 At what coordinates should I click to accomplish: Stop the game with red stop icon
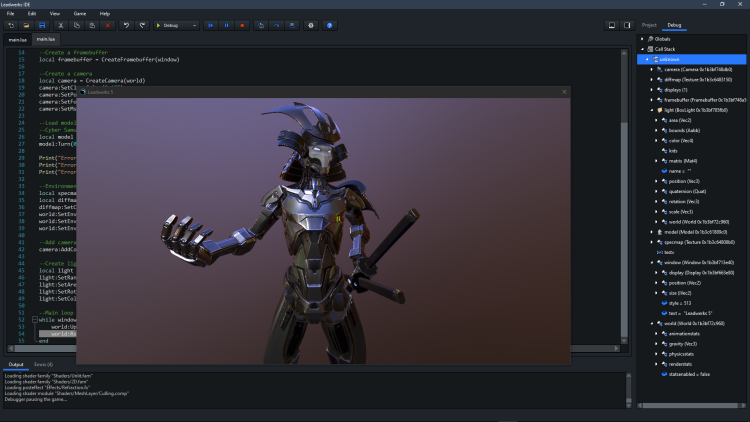(243, 24)
